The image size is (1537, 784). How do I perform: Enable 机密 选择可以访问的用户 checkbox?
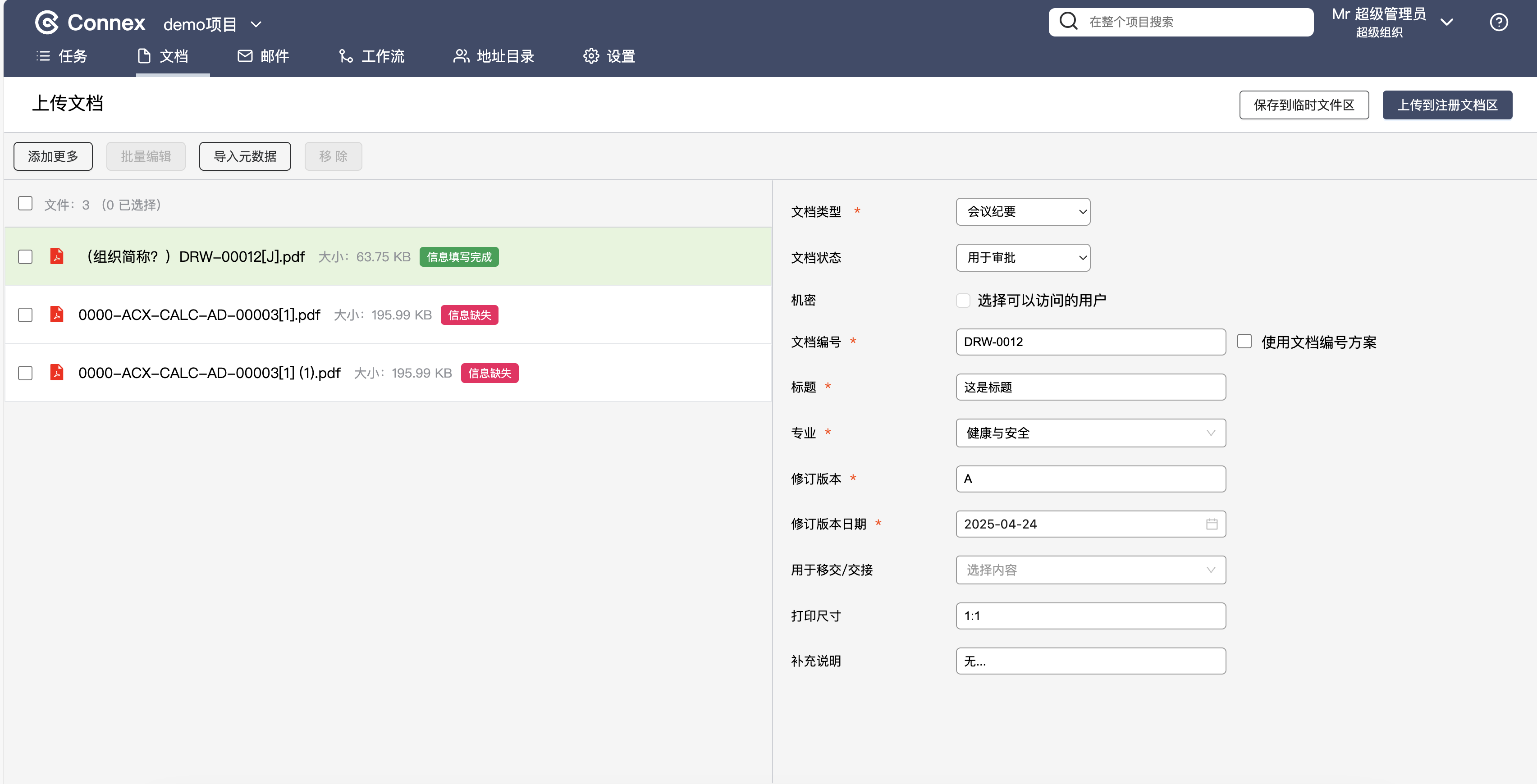[963, 300]
